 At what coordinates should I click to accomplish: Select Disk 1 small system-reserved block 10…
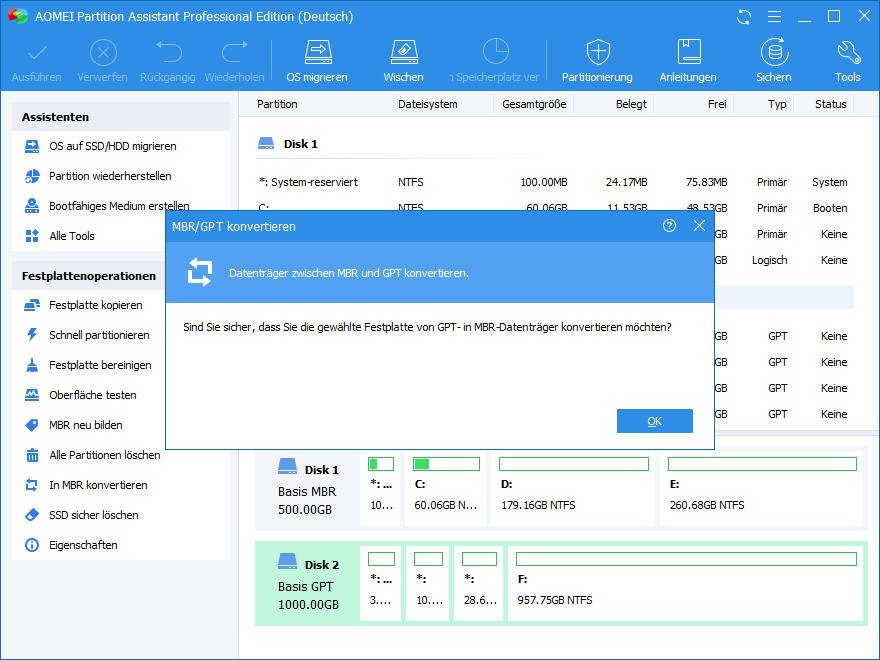pyautogui.click(x=381, y=489)
